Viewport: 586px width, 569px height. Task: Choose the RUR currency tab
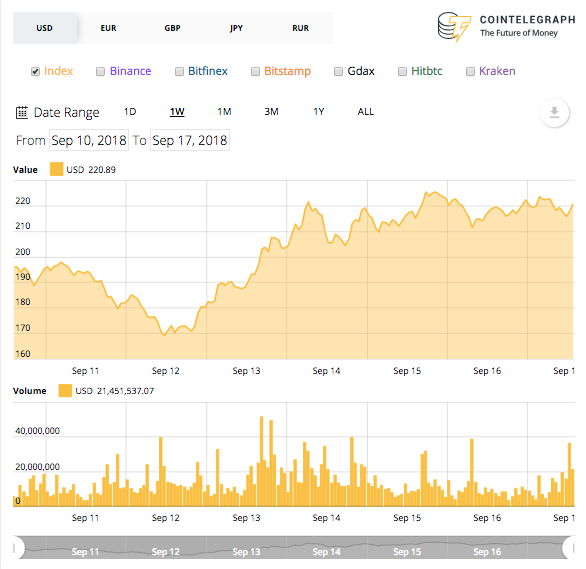pyautogui.click(x=300, y=28)
